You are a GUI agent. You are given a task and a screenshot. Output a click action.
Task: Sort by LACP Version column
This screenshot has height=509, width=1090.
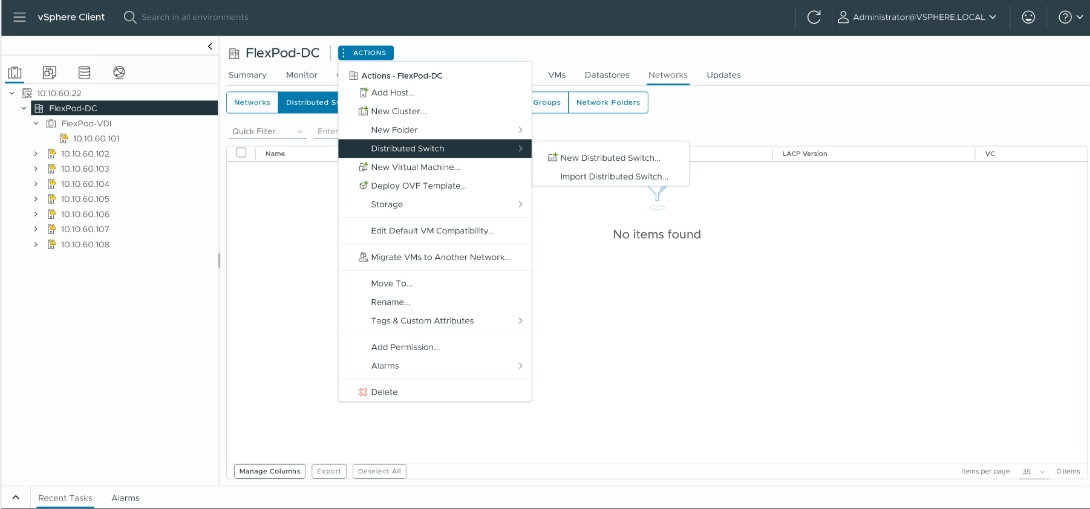[x=804, y=154]
